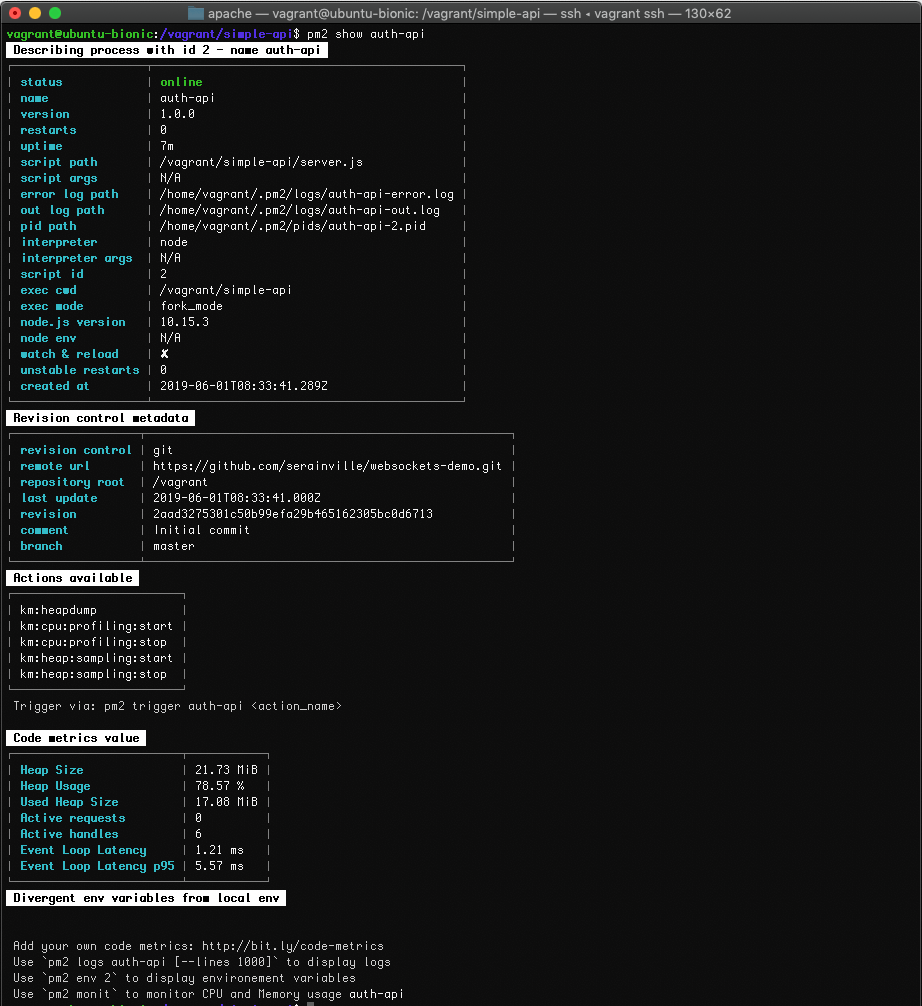Click the 'fork_mode' exec mode value
The image size is (922, 1006).
(x=191, y=306)
